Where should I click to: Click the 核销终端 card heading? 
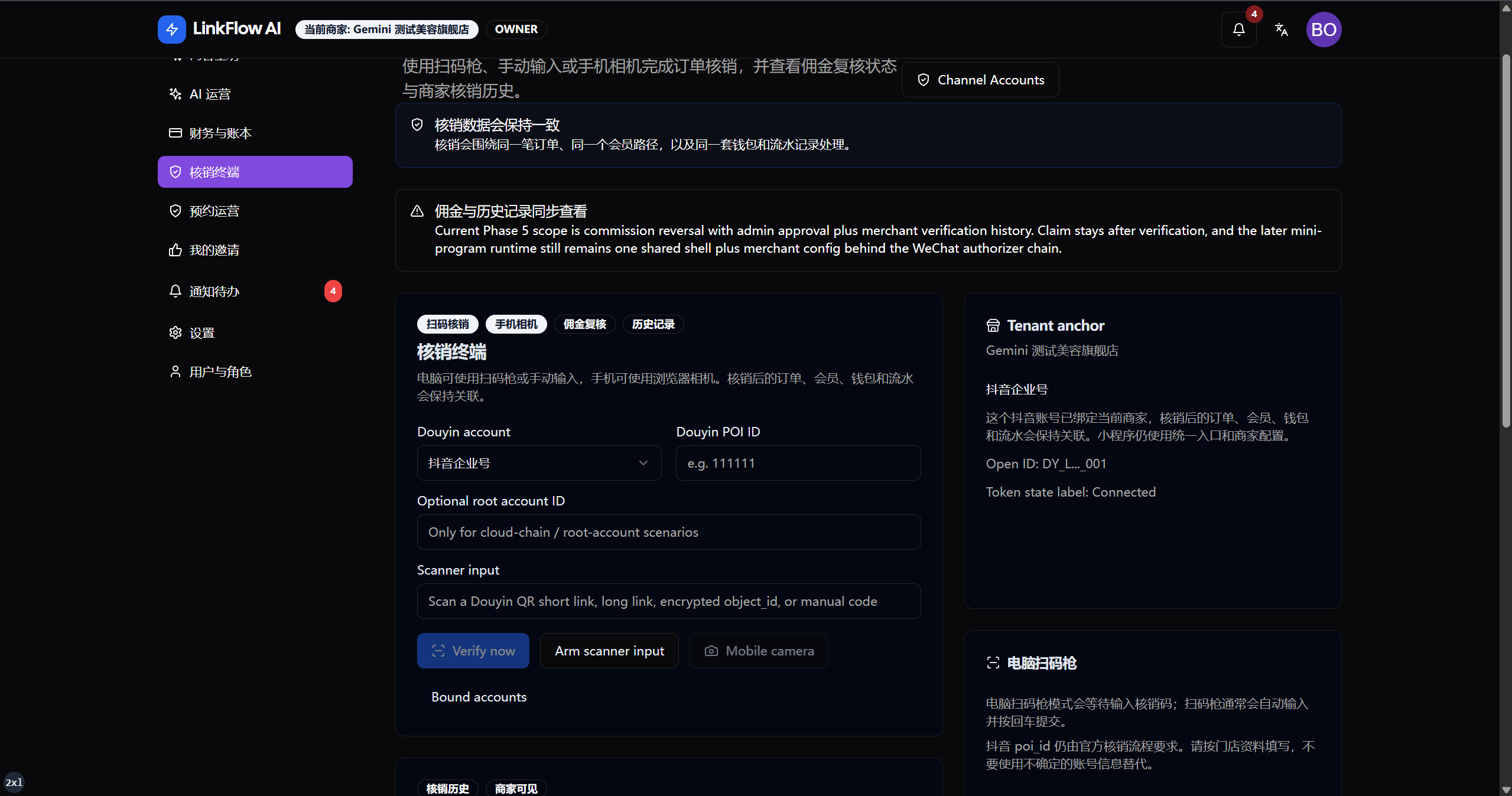point(451,352)
